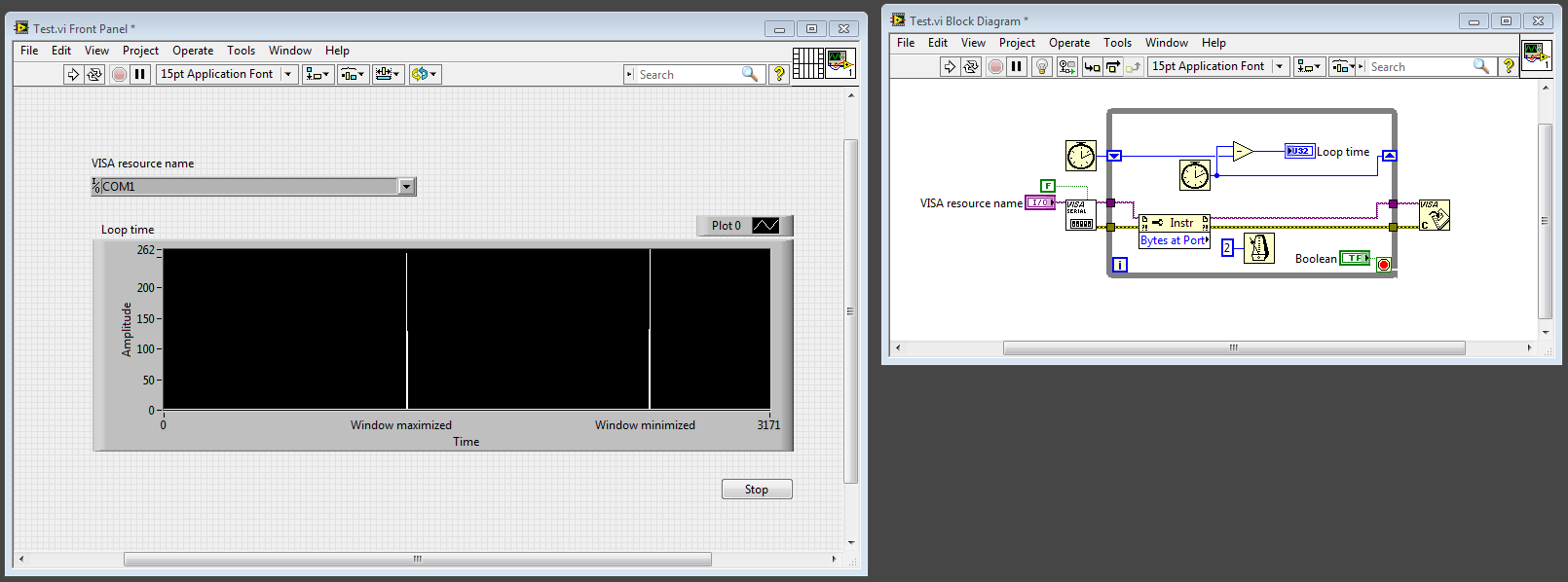
Task: Open Operate menu in Front Panel
Action: point(193,51)
